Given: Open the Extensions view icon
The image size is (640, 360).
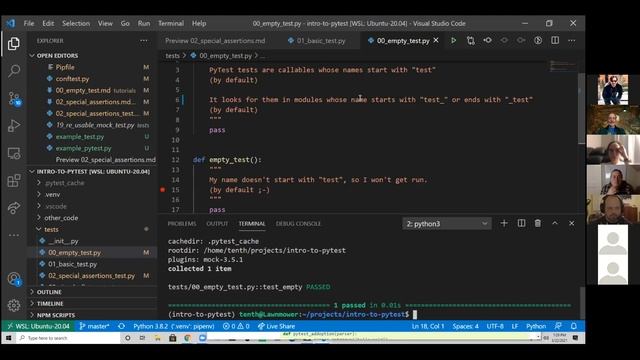Looking at the screenshot, I should [14, 180].
